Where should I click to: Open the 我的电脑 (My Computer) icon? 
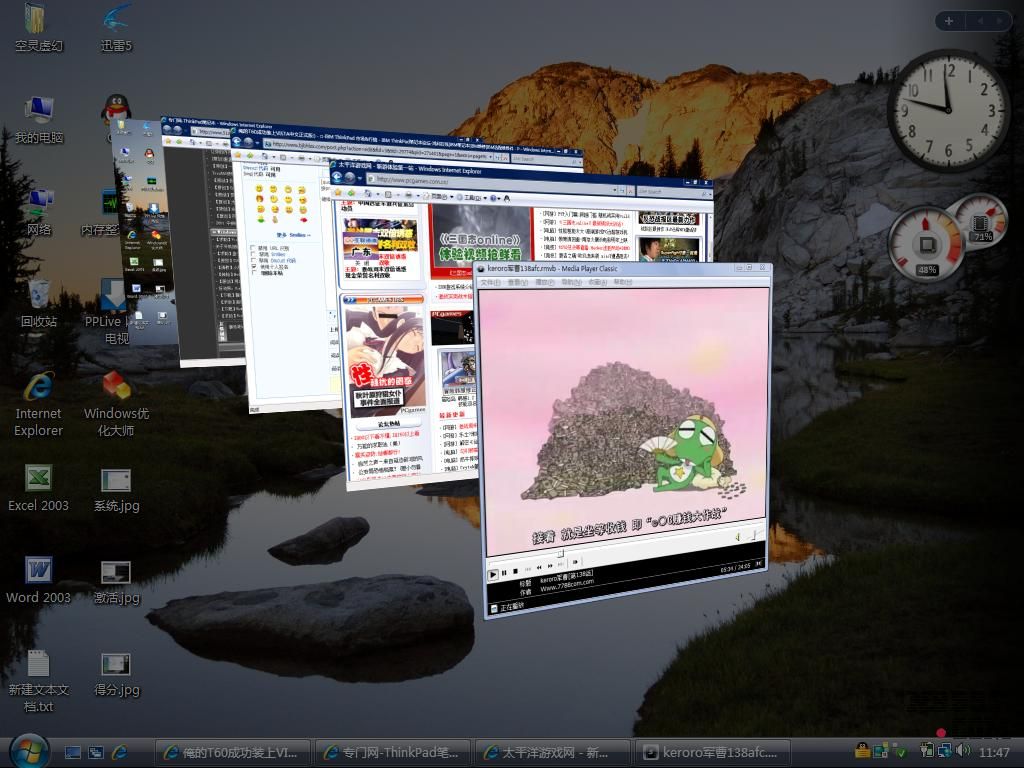[38, 111]
